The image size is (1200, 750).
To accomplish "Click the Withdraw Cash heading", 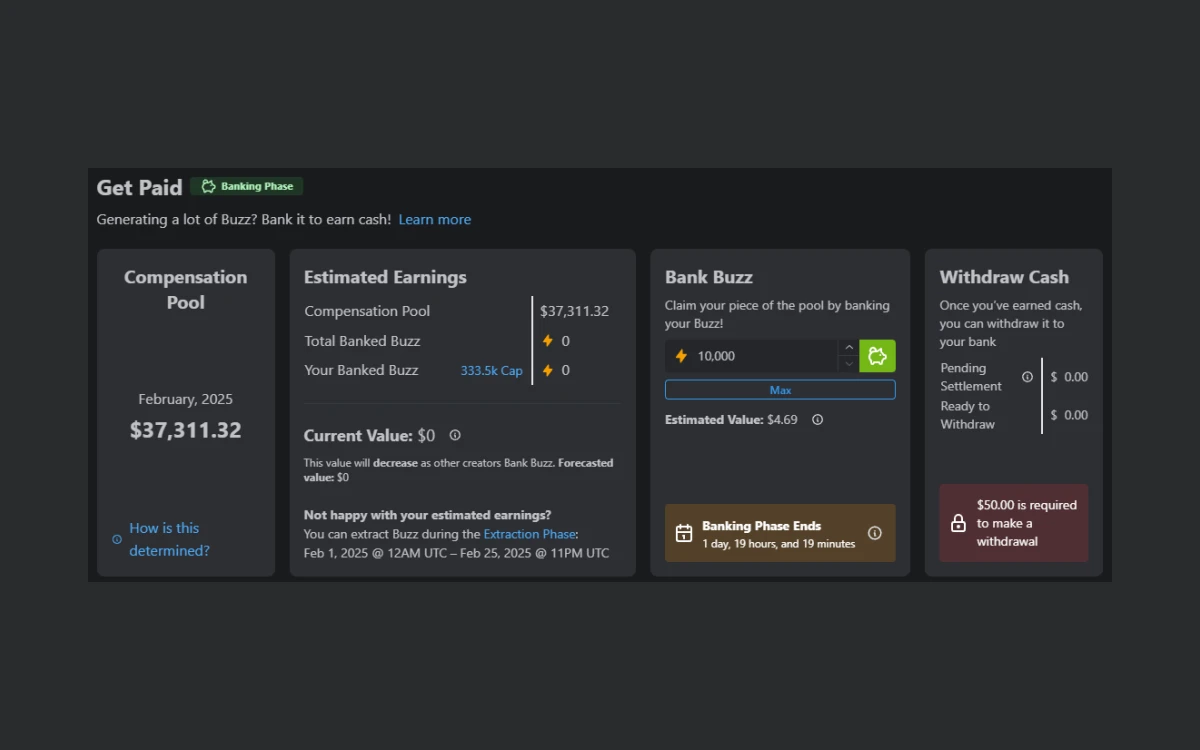I will (x=1004, y=277).
